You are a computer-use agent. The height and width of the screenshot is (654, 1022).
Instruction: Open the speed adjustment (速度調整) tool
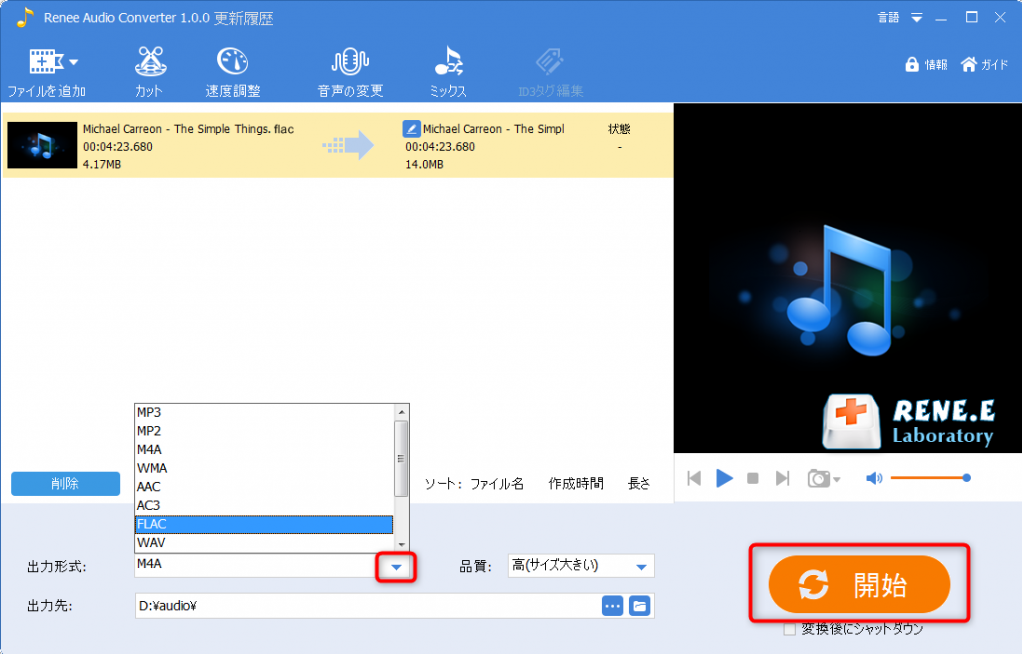pyautogui.click(x=233, y=72)
